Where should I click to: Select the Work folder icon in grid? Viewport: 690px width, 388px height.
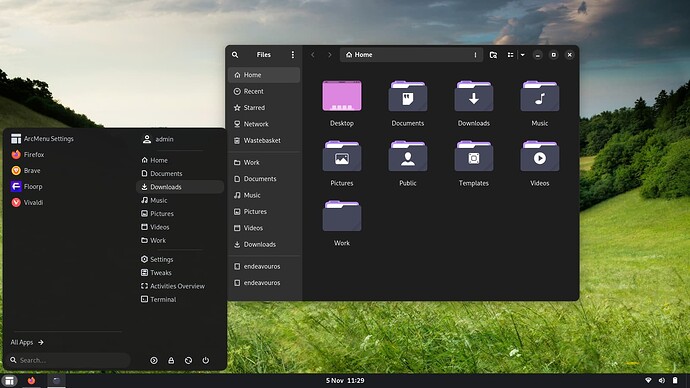[x=342, y=216]
